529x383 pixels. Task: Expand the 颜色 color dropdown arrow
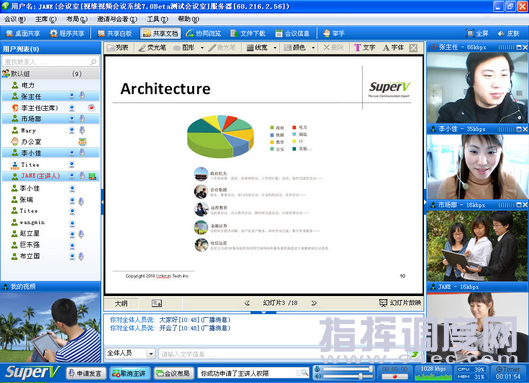(x=313, y=48)
